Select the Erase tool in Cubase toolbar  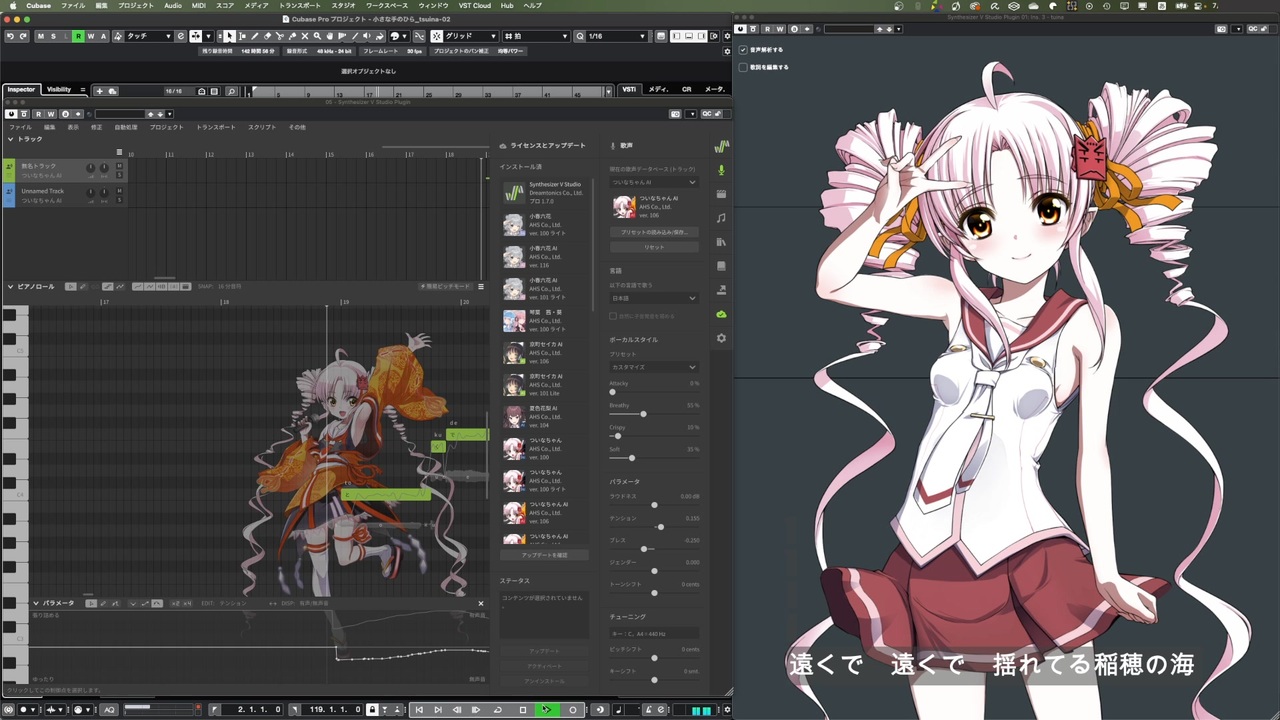tap(267, 36)
